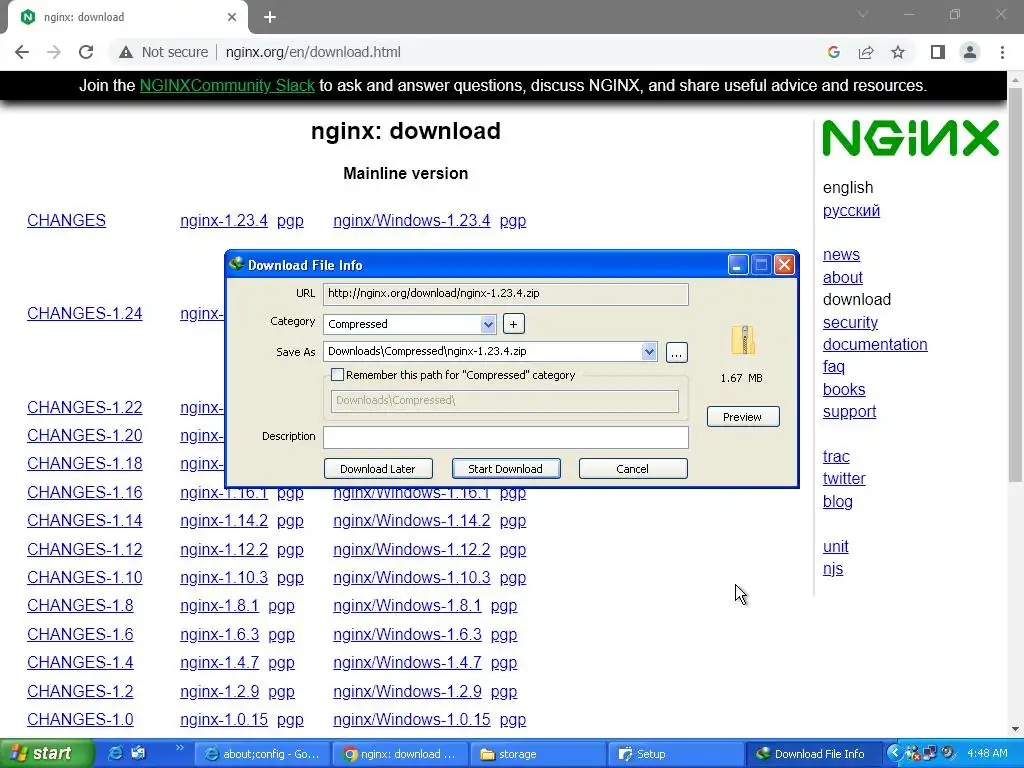Click the URL field in download dialog
Viewport: 1024px width, 768px height.
pos(505,294)
